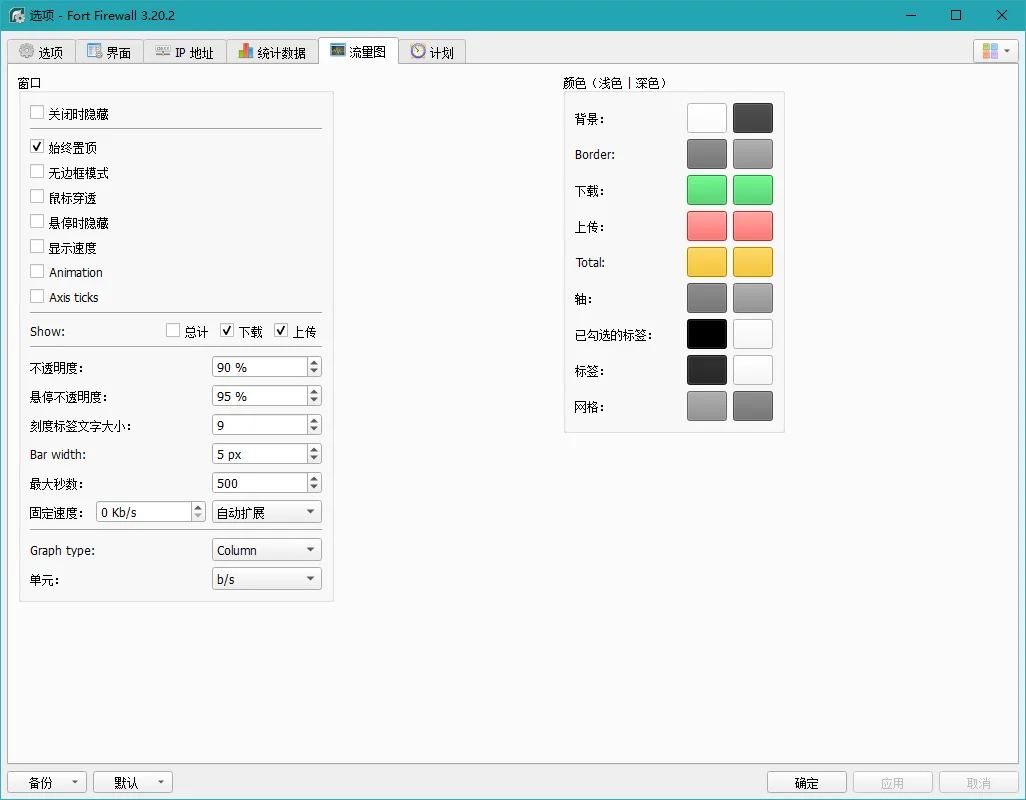Viewport: 1026px width, 800px height.
Task: Change the light Total yellow swatch
Action: [707, 262]
